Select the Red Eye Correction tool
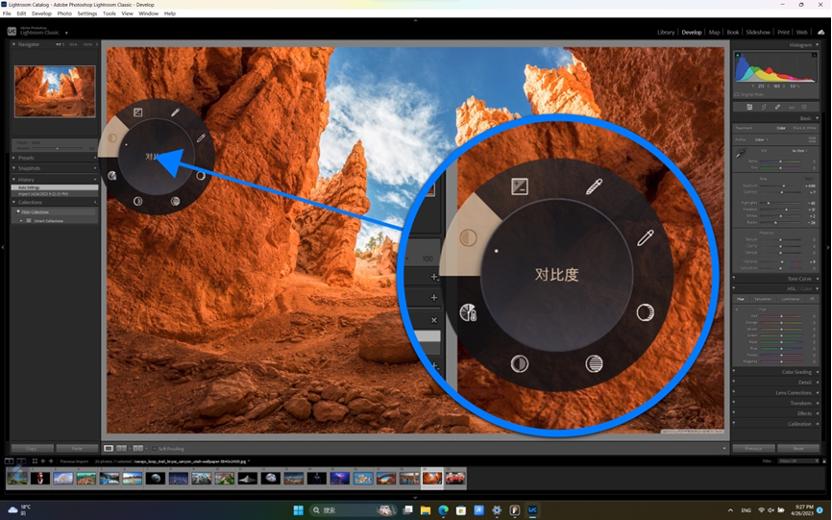Screen dimensions: 832x520 (x=791, y=107)
